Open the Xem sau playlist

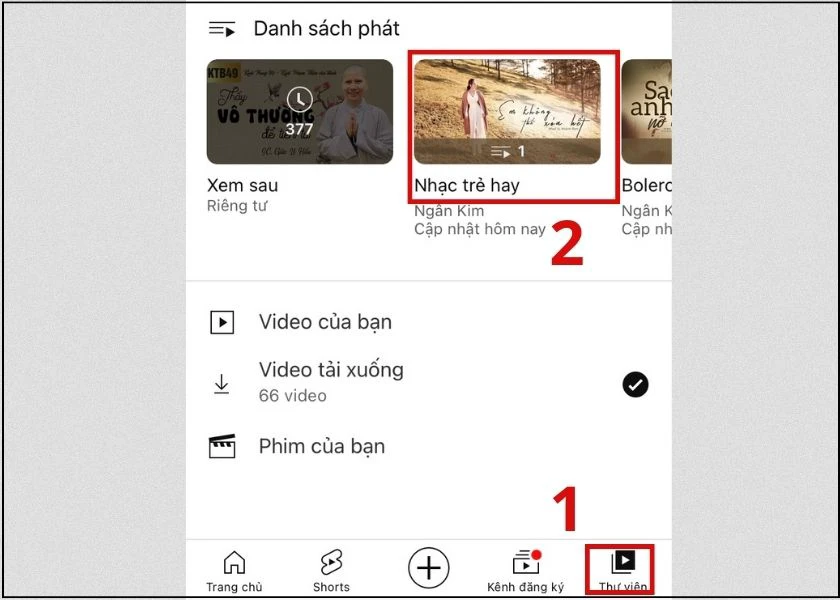(x=300, y=112)
